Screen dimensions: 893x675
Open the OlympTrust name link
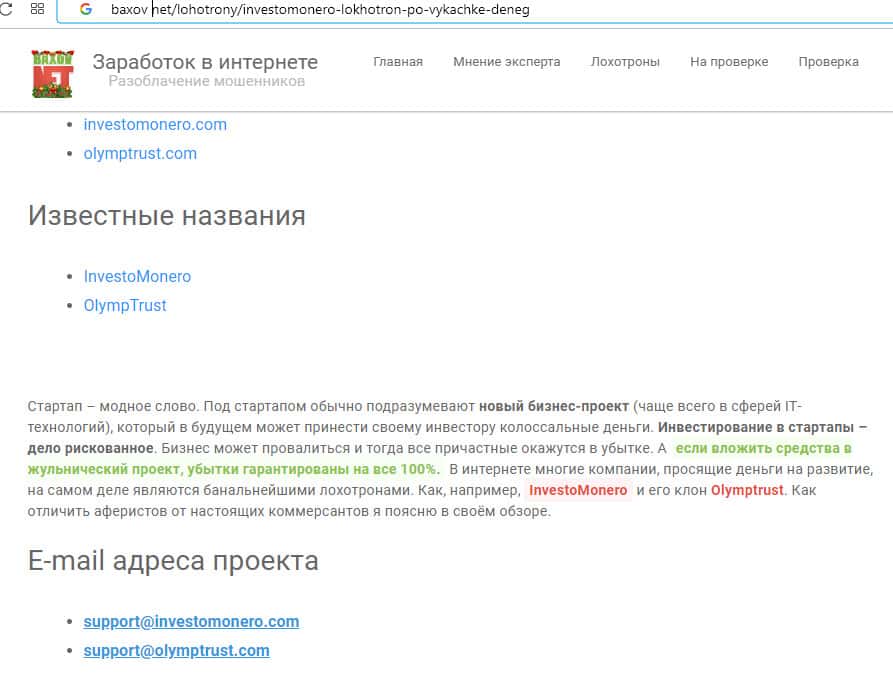click(x=125, y=305)
